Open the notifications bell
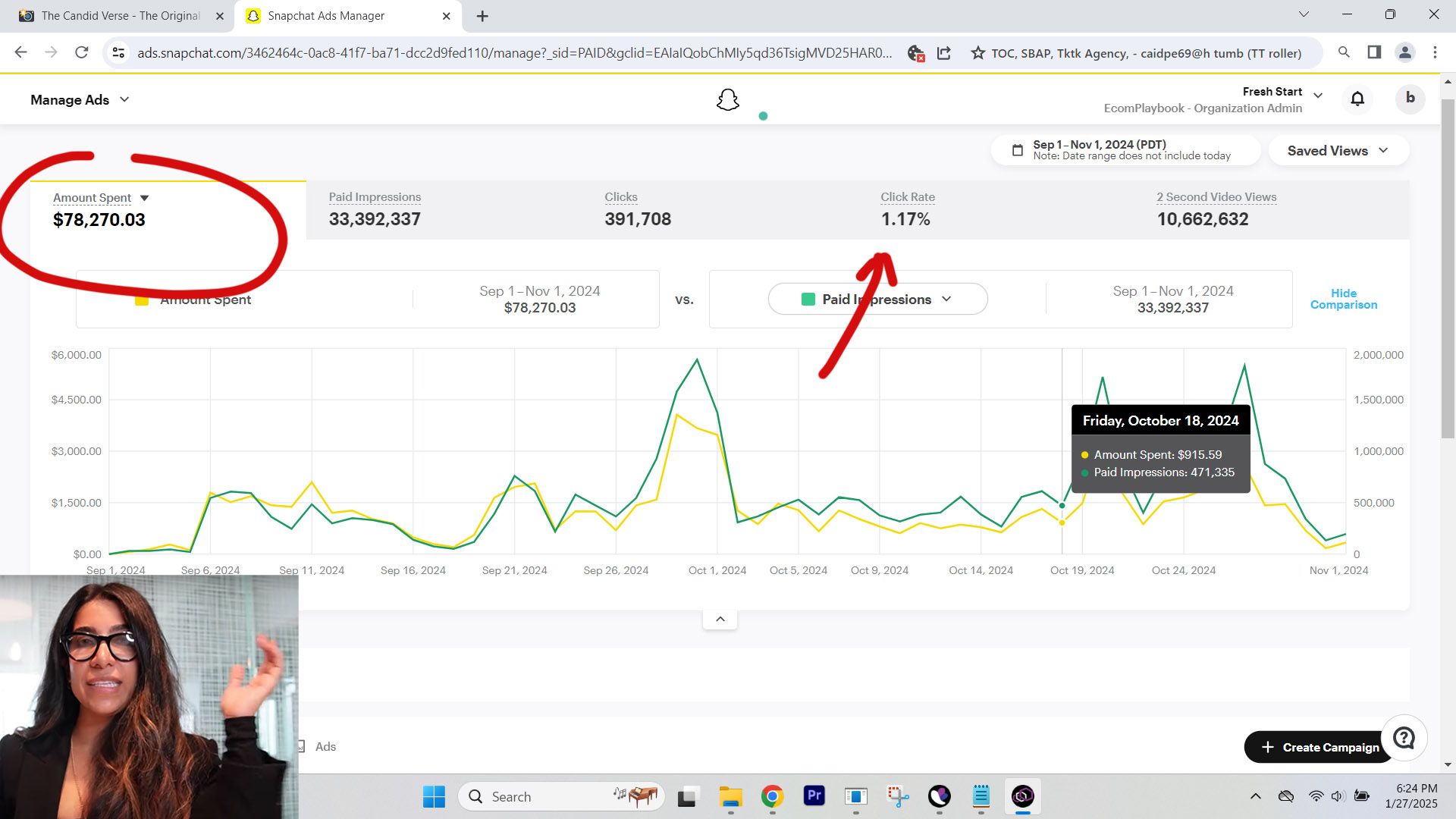 point(1357,99)
